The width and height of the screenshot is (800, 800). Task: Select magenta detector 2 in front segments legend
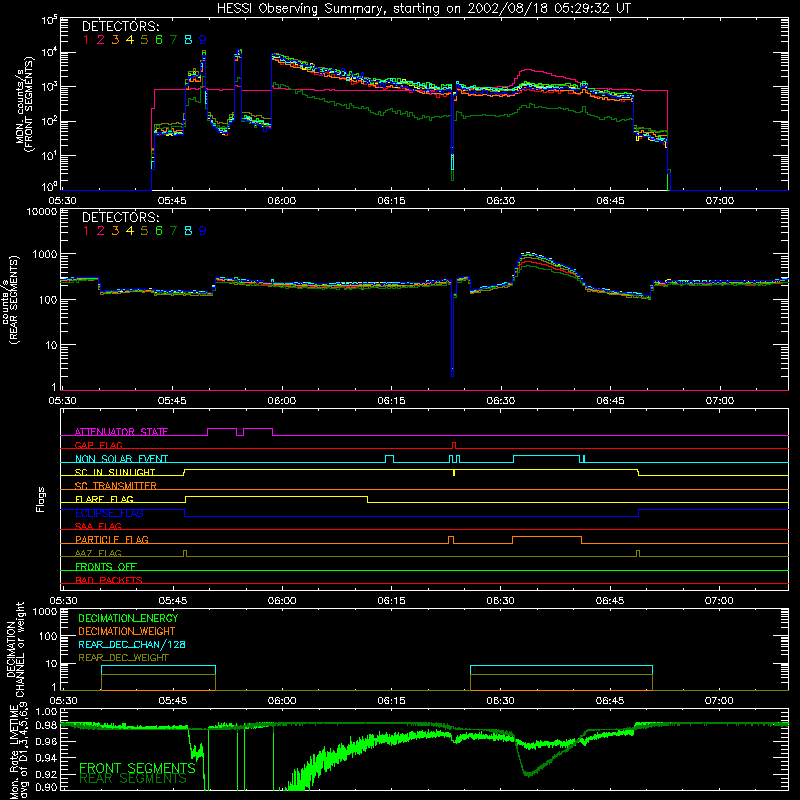pos(101,40)
